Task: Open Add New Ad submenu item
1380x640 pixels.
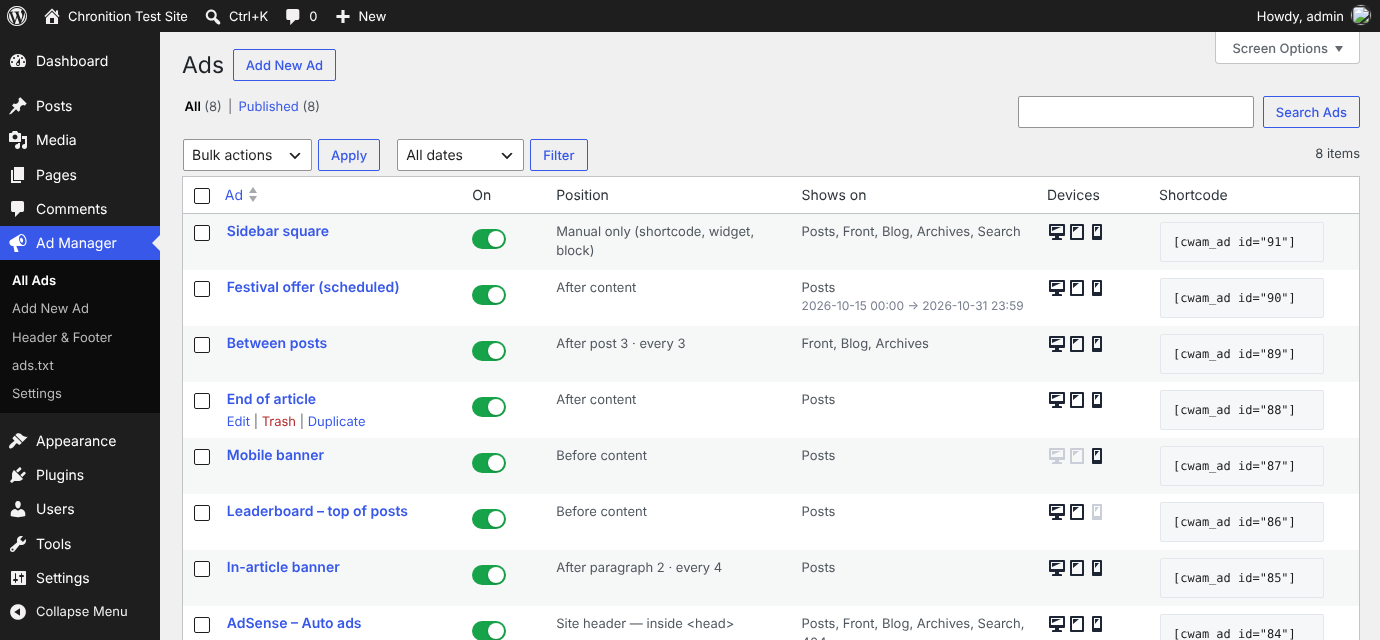Action: pyautogui.click(x=50, y=309)
